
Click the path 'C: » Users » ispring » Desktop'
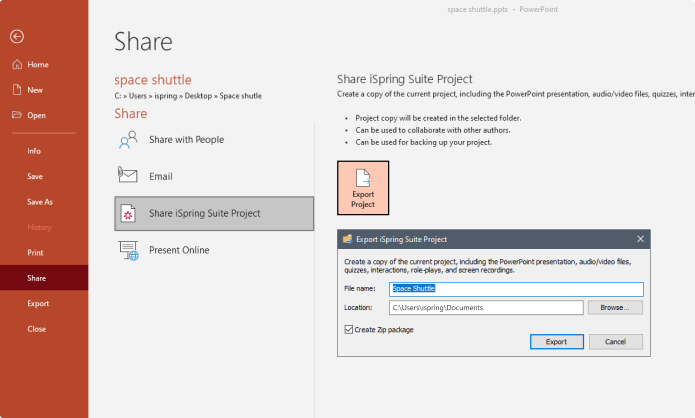pos(163,96)
